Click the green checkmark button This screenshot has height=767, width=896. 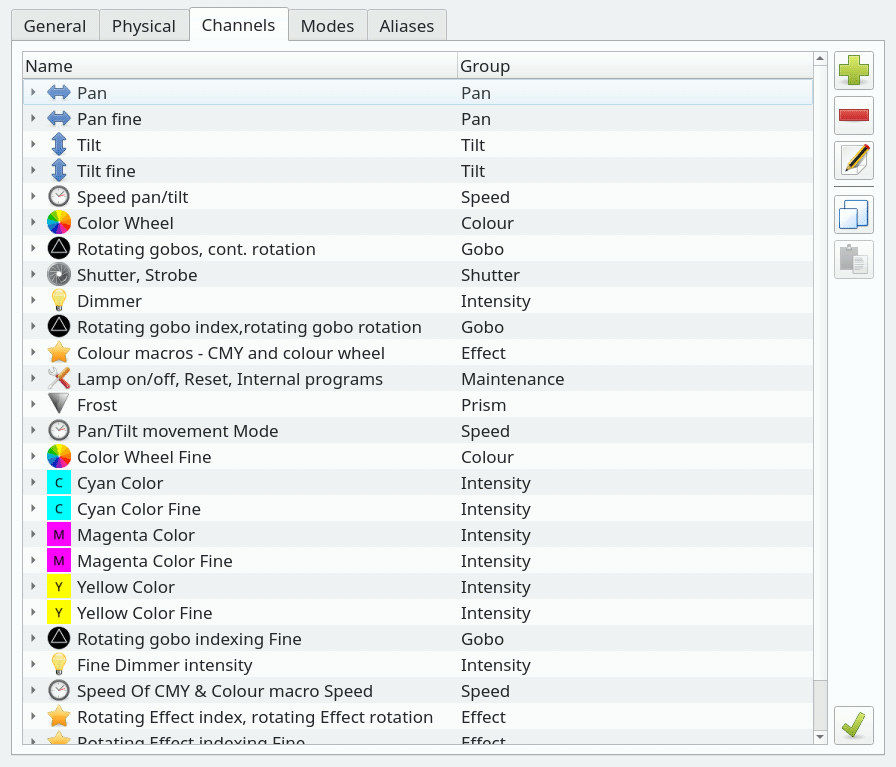[854, 725]
